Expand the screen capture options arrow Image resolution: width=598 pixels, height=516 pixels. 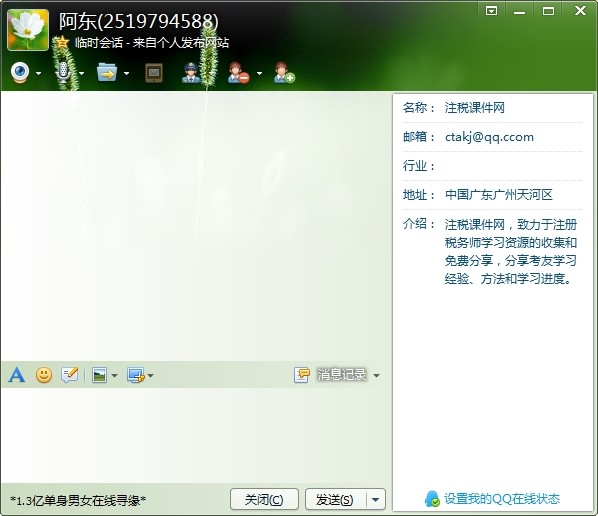tap(151, 376)
